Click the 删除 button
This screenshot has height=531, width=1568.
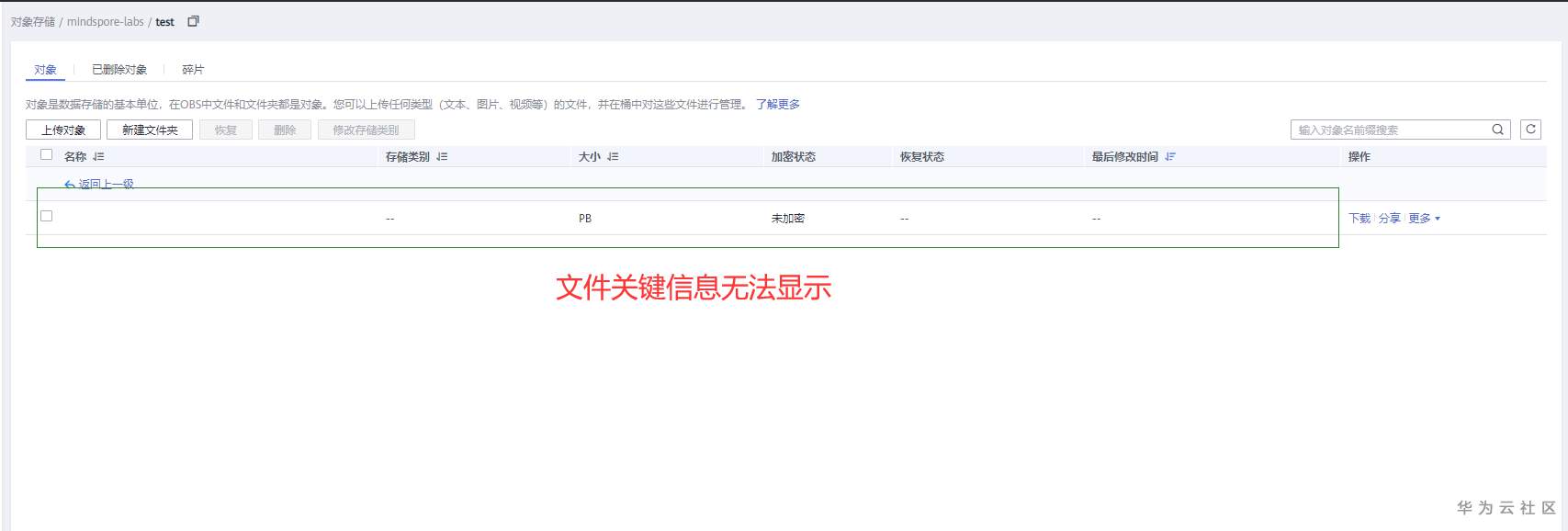(x=285, y=130)
